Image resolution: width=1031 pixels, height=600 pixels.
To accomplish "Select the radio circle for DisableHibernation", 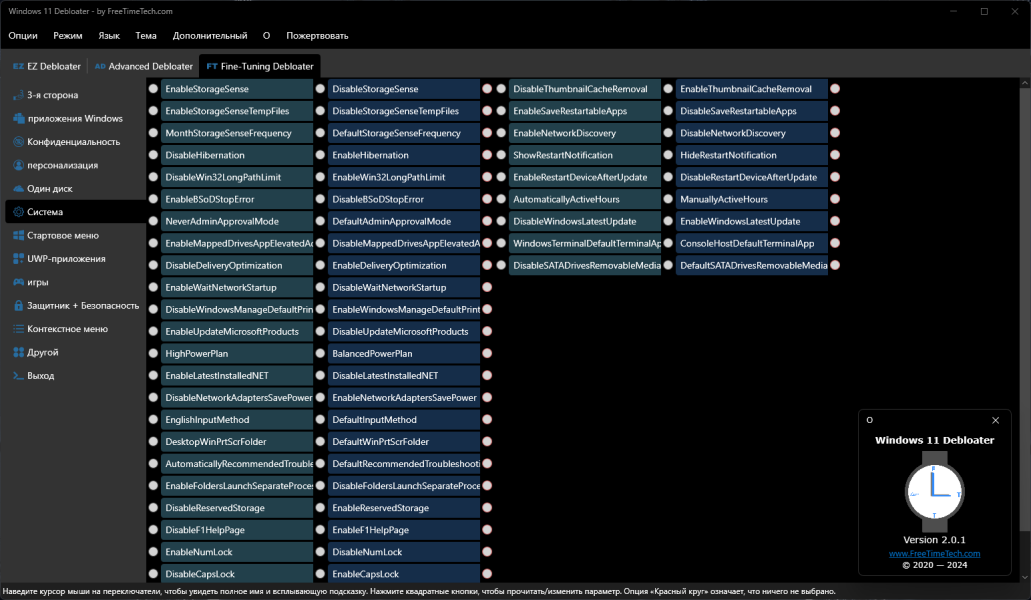I will tap(153, 155).
